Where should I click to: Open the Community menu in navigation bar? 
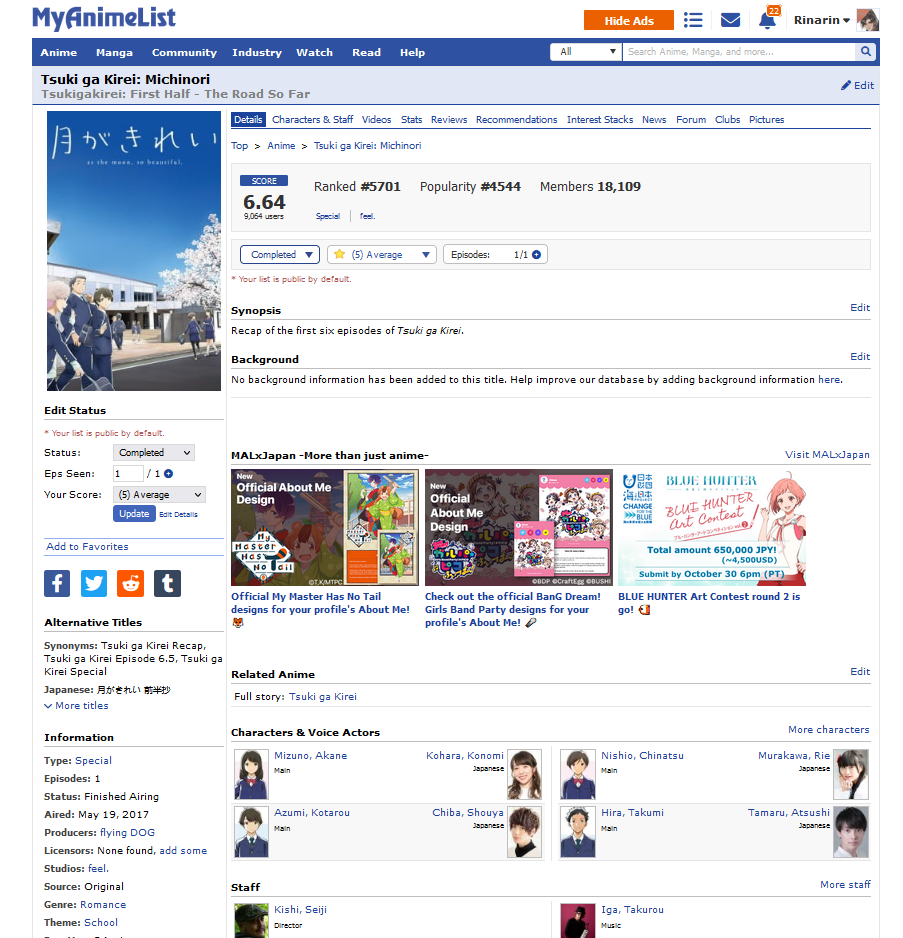[184, 53]
